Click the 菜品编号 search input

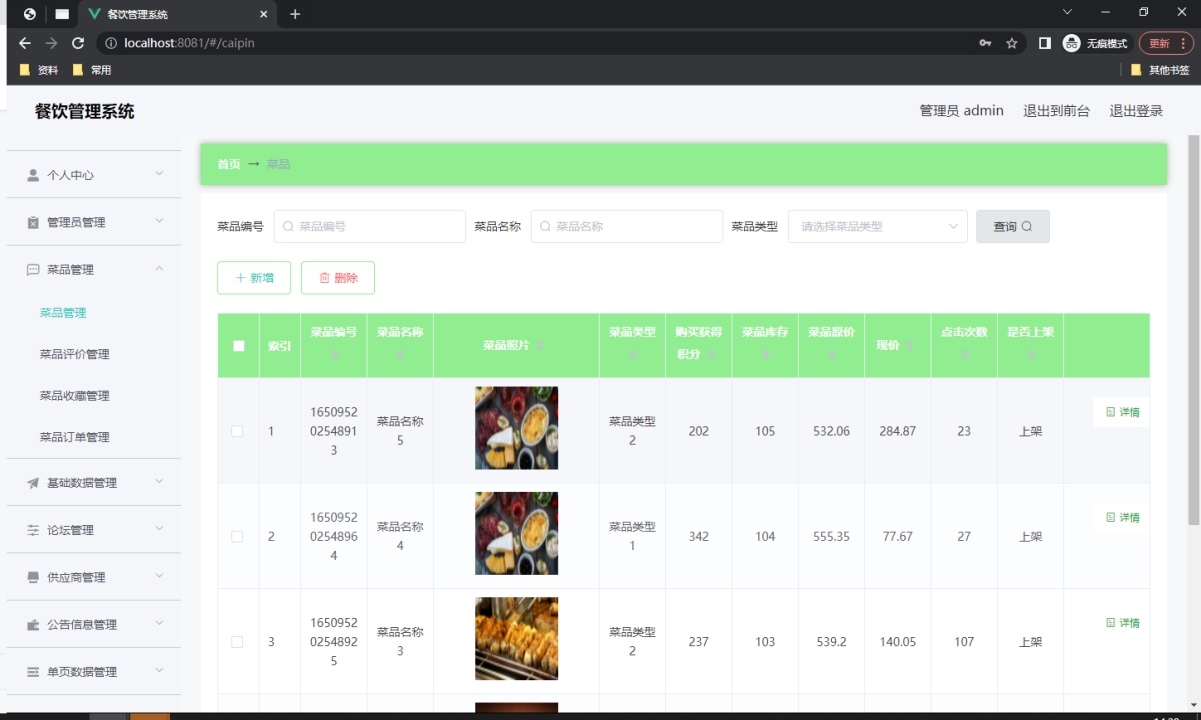370,227
